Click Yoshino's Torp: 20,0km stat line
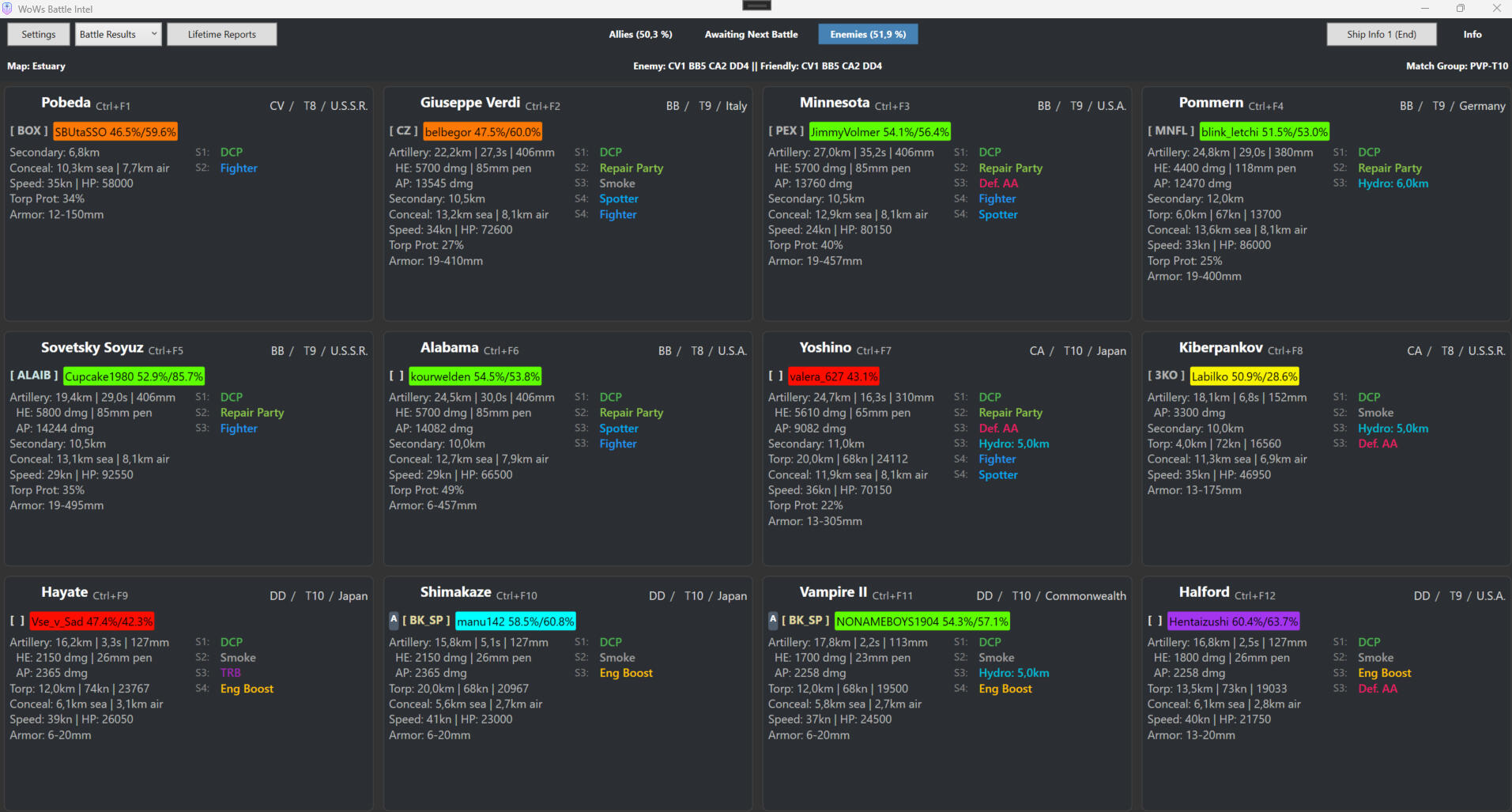This screenshot has height=812, width=1512. click(x=838, y=459)
